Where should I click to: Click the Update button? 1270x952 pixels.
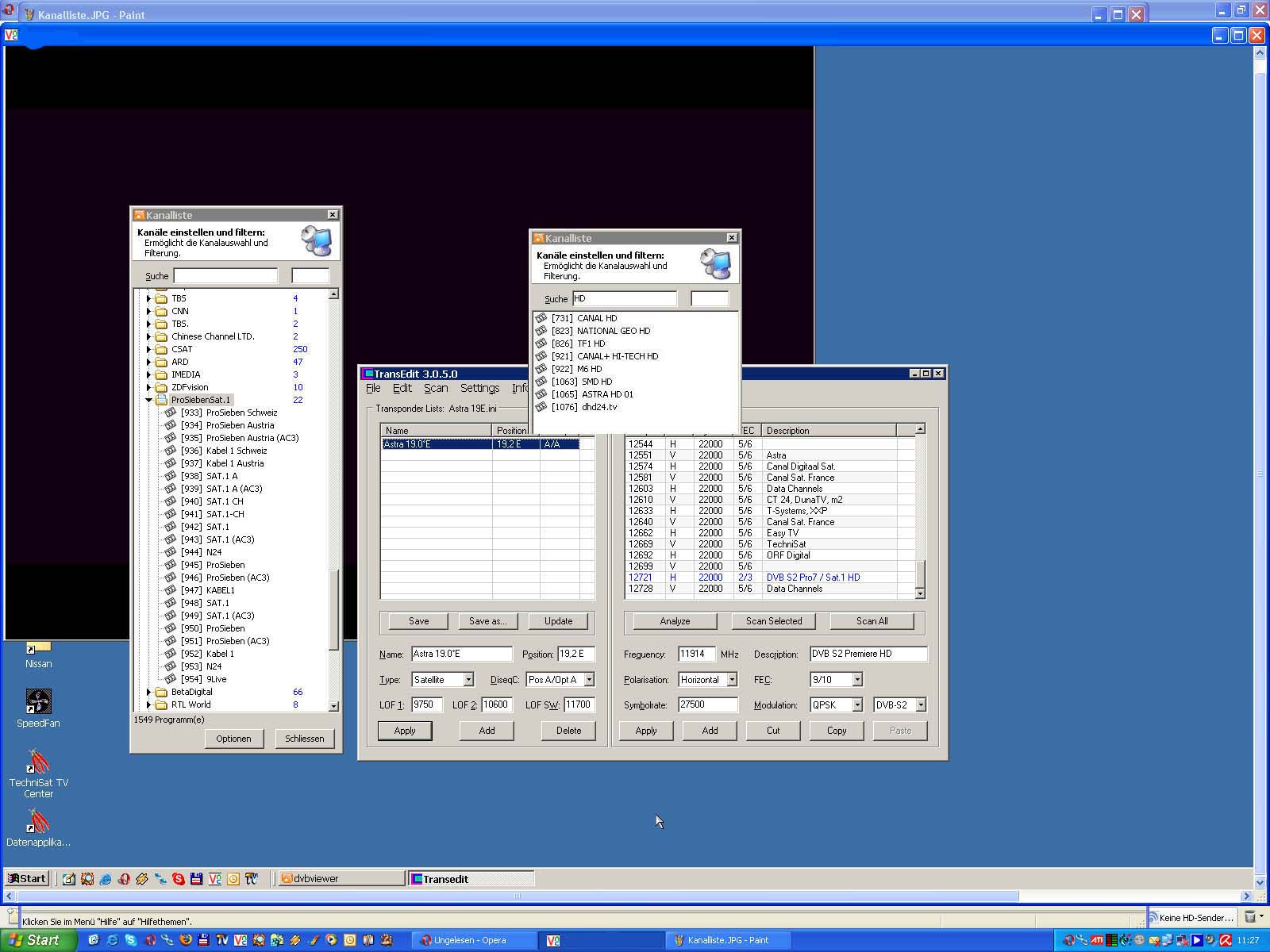558,621
